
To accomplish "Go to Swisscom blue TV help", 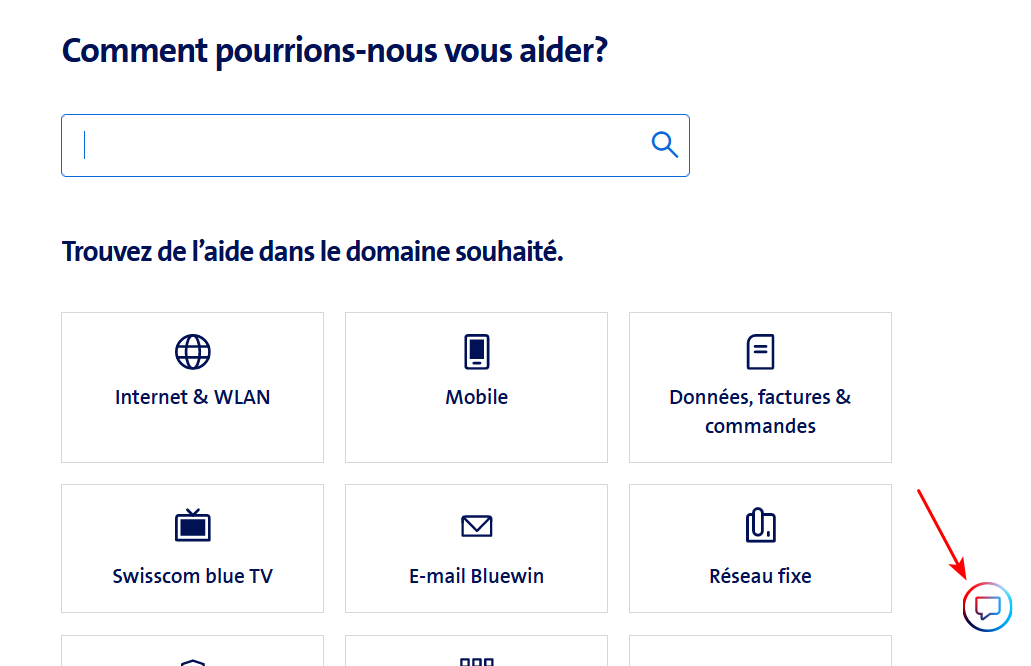I will pos(193,576).
